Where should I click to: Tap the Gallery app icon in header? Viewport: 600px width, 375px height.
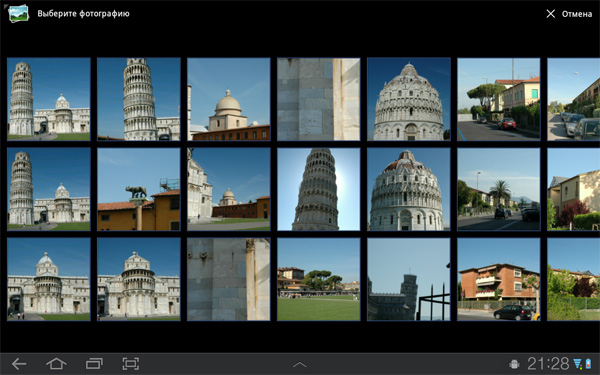coord(18,14)
